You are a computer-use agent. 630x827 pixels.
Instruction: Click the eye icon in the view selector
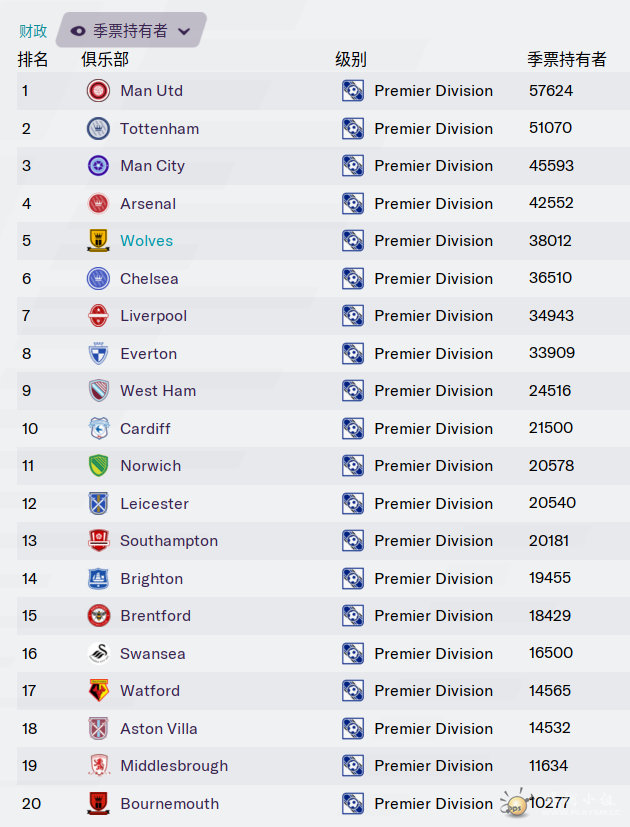click(78, 31)
